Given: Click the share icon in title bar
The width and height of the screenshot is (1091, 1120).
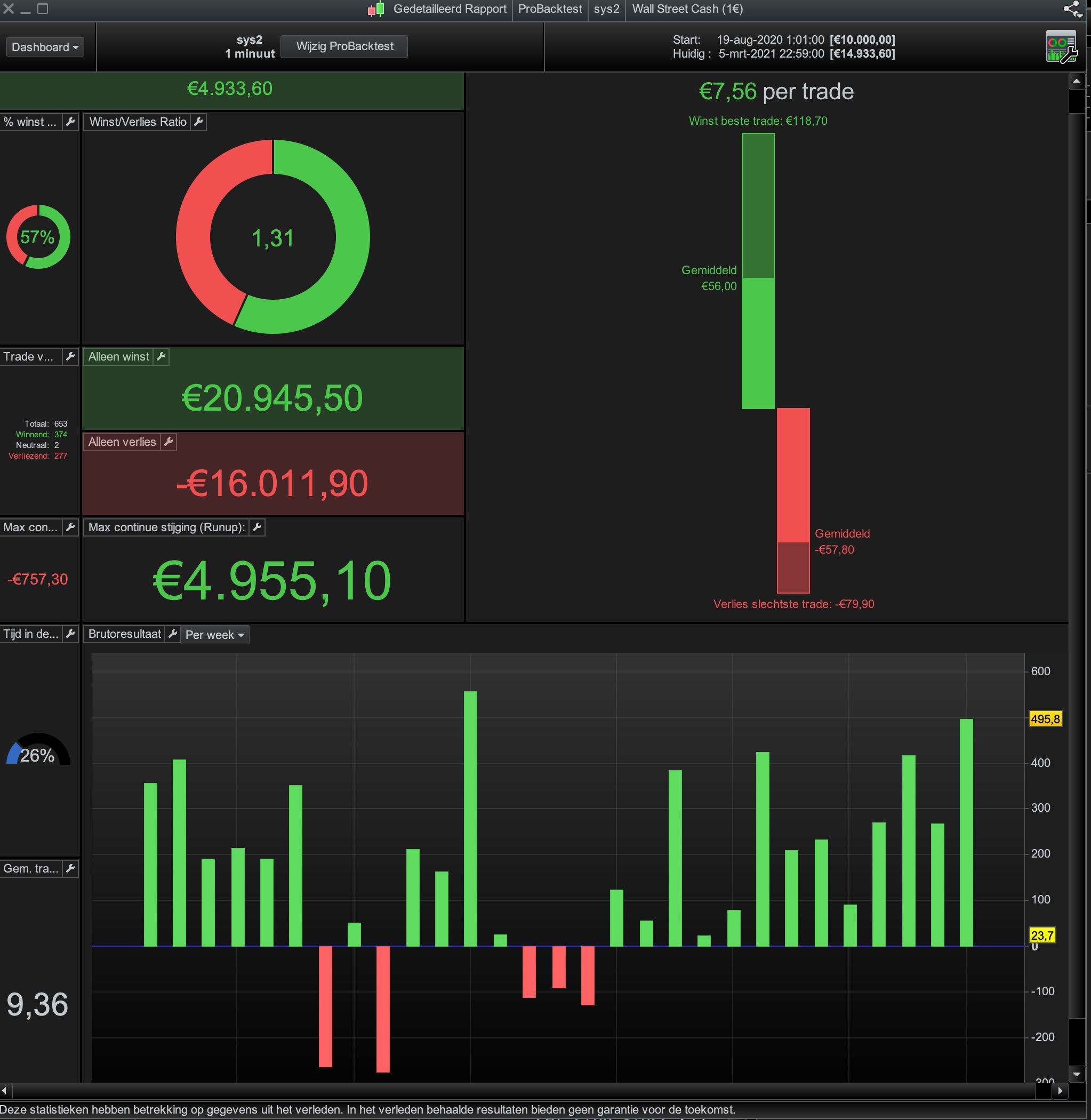Looking at the screenshot, I should point(1071,9).
